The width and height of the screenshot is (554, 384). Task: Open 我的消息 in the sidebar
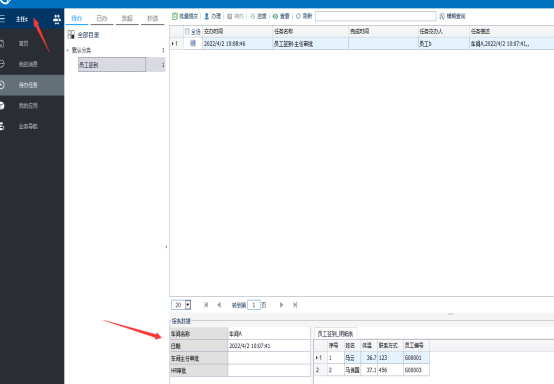click(x=28, y=64)
